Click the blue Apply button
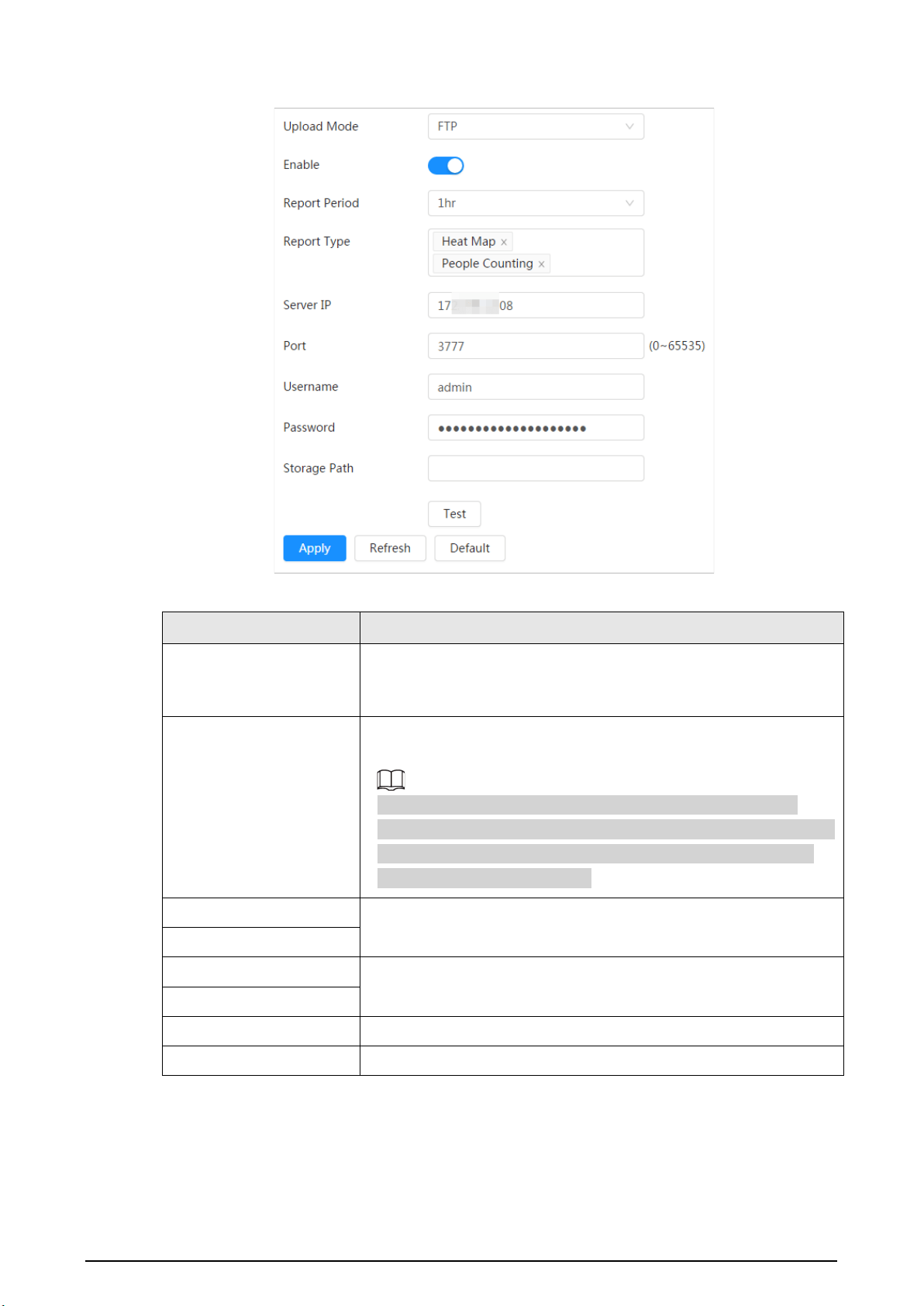The height and width of the screenshot is (1306, 924). click(x=315, y=548)
